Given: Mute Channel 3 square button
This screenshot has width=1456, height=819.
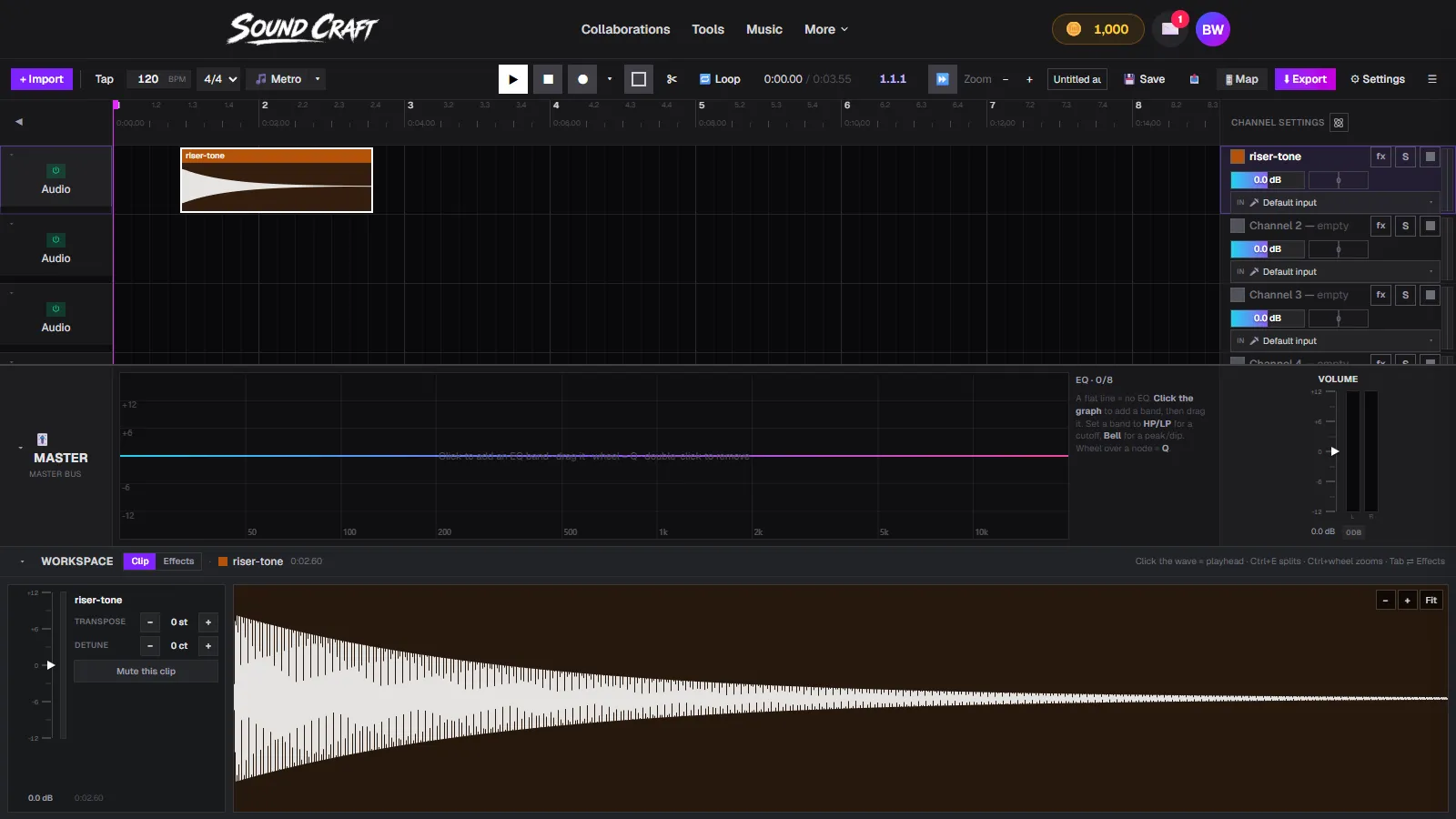Looking at the screenshot, I should pos(1431,295).
